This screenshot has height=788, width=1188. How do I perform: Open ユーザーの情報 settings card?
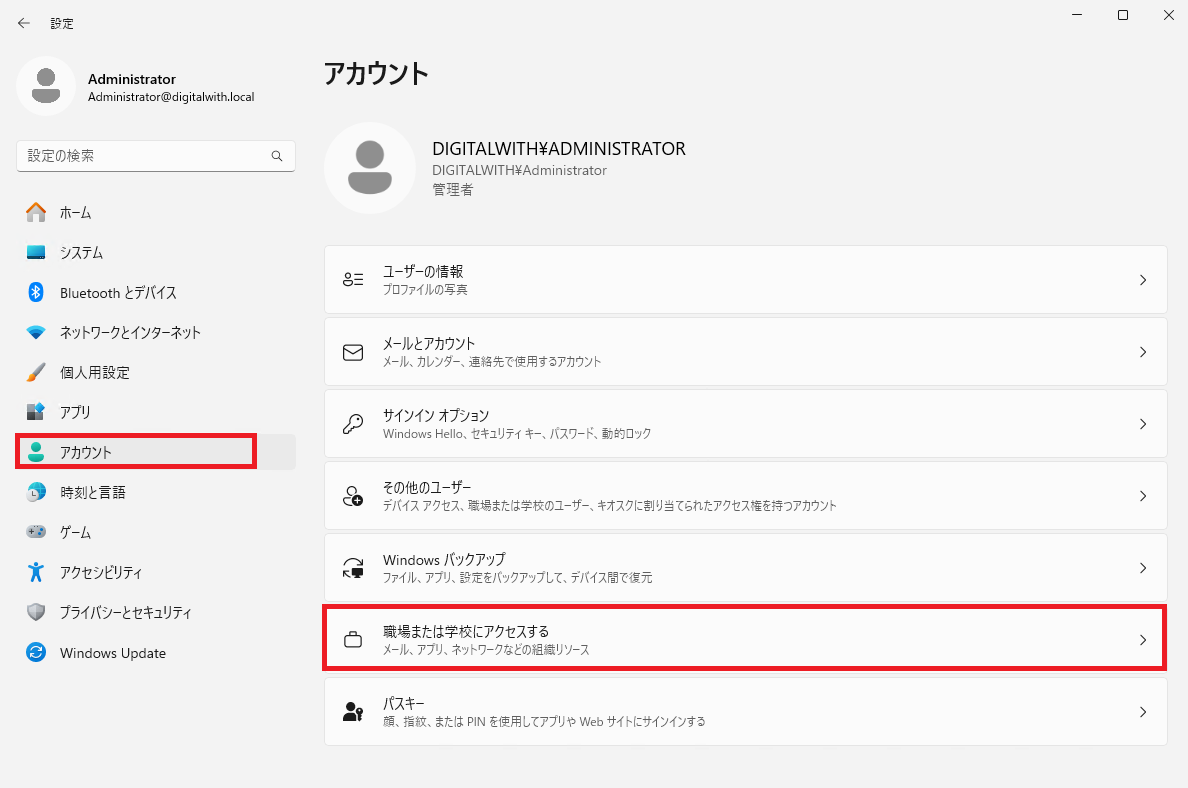click(746, 280)
